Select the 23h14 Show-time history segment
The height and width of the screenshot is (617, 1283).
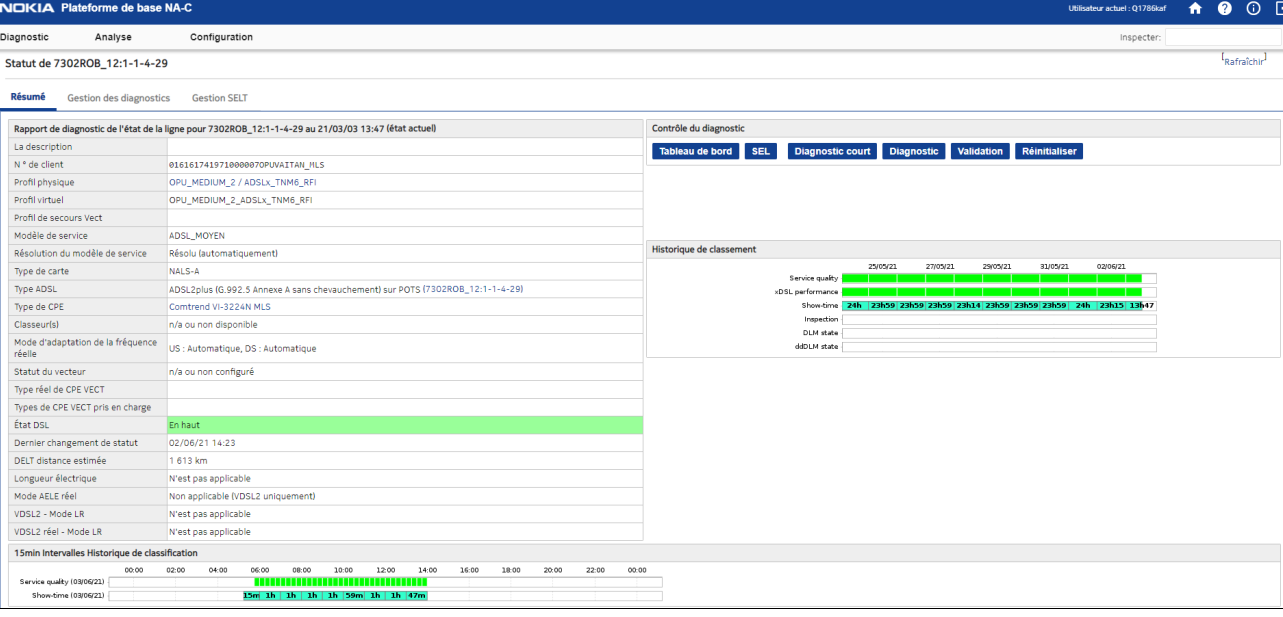968,305
